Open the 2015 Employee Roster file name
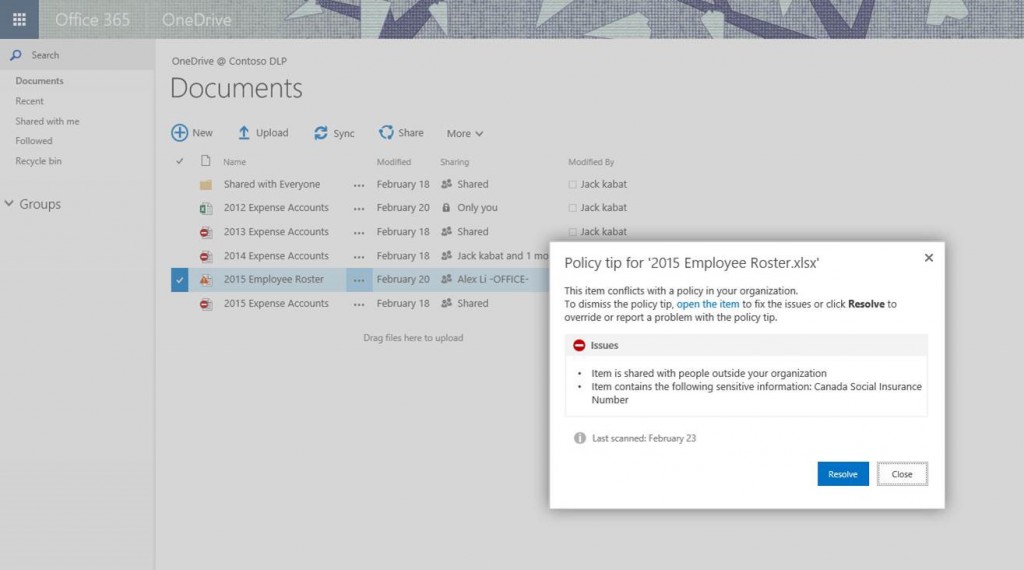This screenshot has height=570, width=1024. (x=274, y=279)
